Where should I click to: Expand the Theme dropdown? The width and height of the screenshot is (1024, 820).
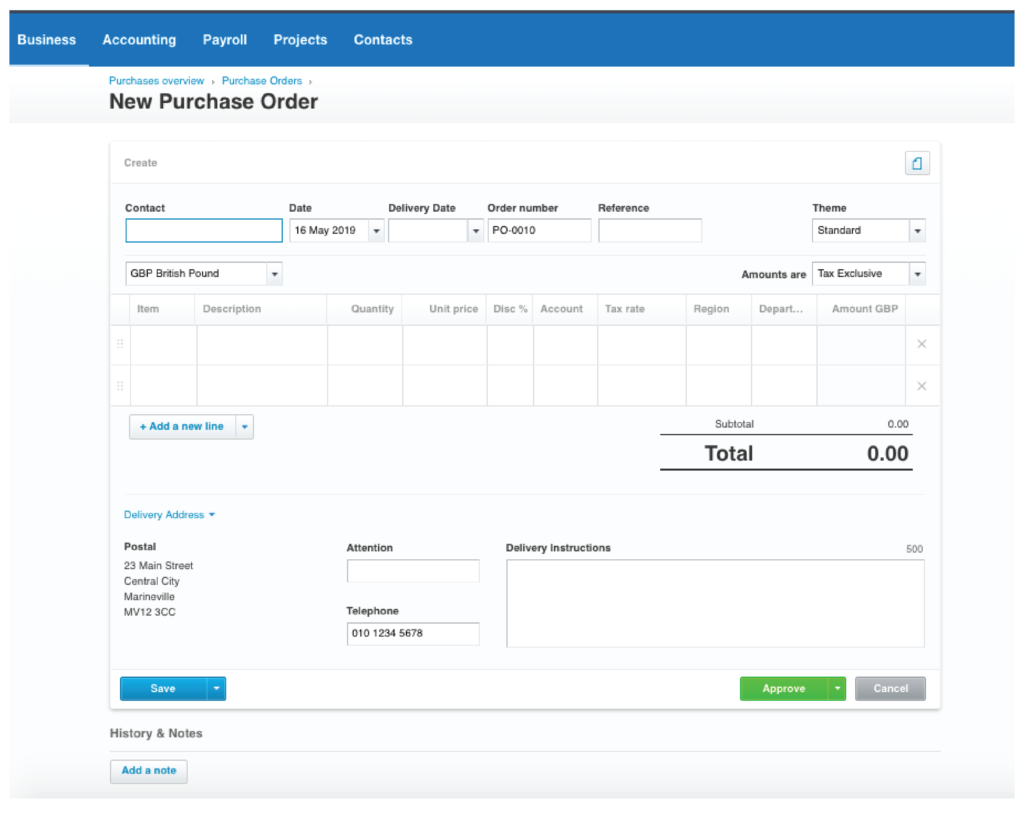point(918,231)
